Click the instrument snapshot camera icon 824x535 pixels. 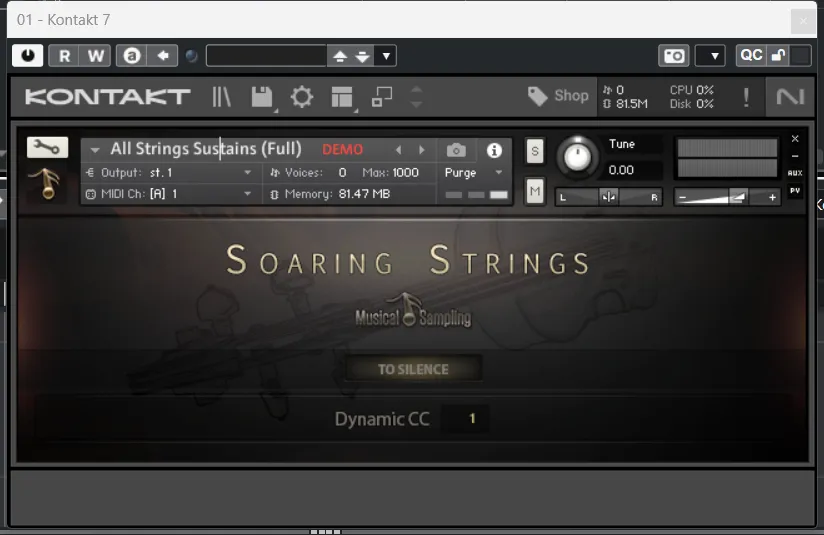point(456,151)
